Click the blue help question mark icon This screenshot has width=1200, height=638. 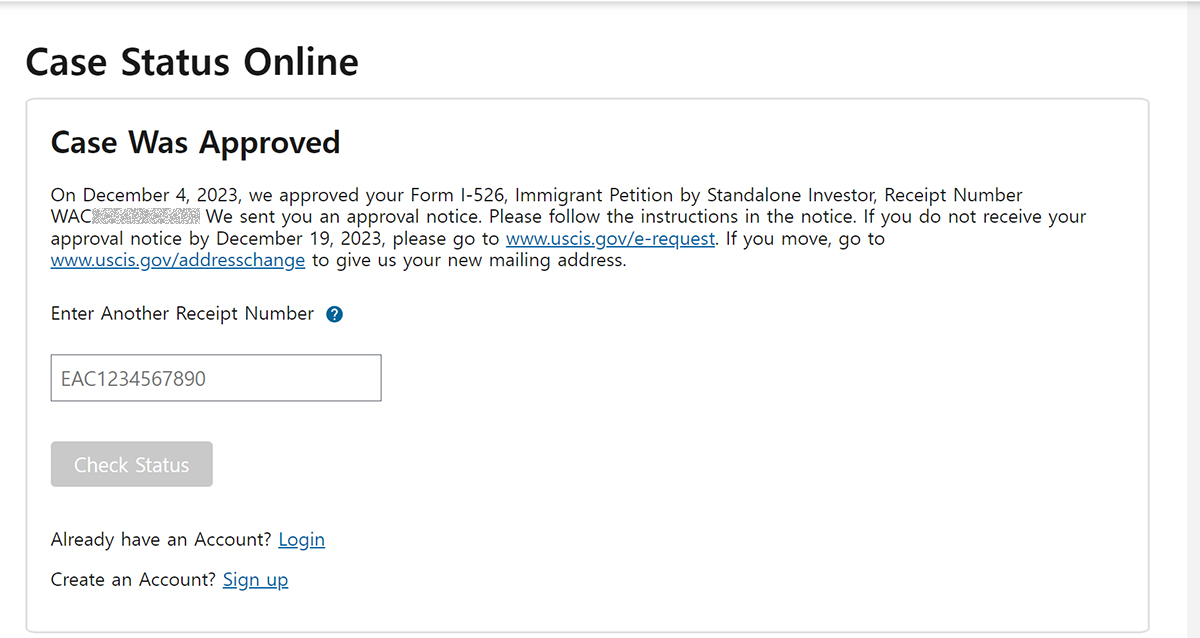pyautogui.click(x=335, y=314)
